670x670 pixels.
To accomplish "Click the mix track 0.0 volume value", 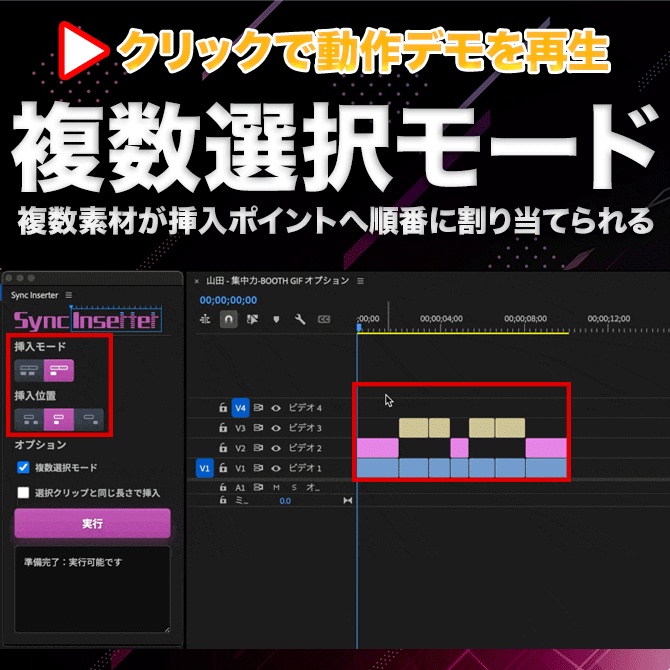I will 285,501.
